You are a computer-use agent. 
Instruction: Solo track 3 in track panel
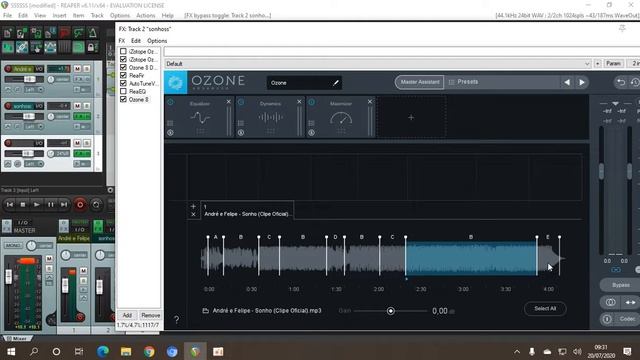[87, 143]
